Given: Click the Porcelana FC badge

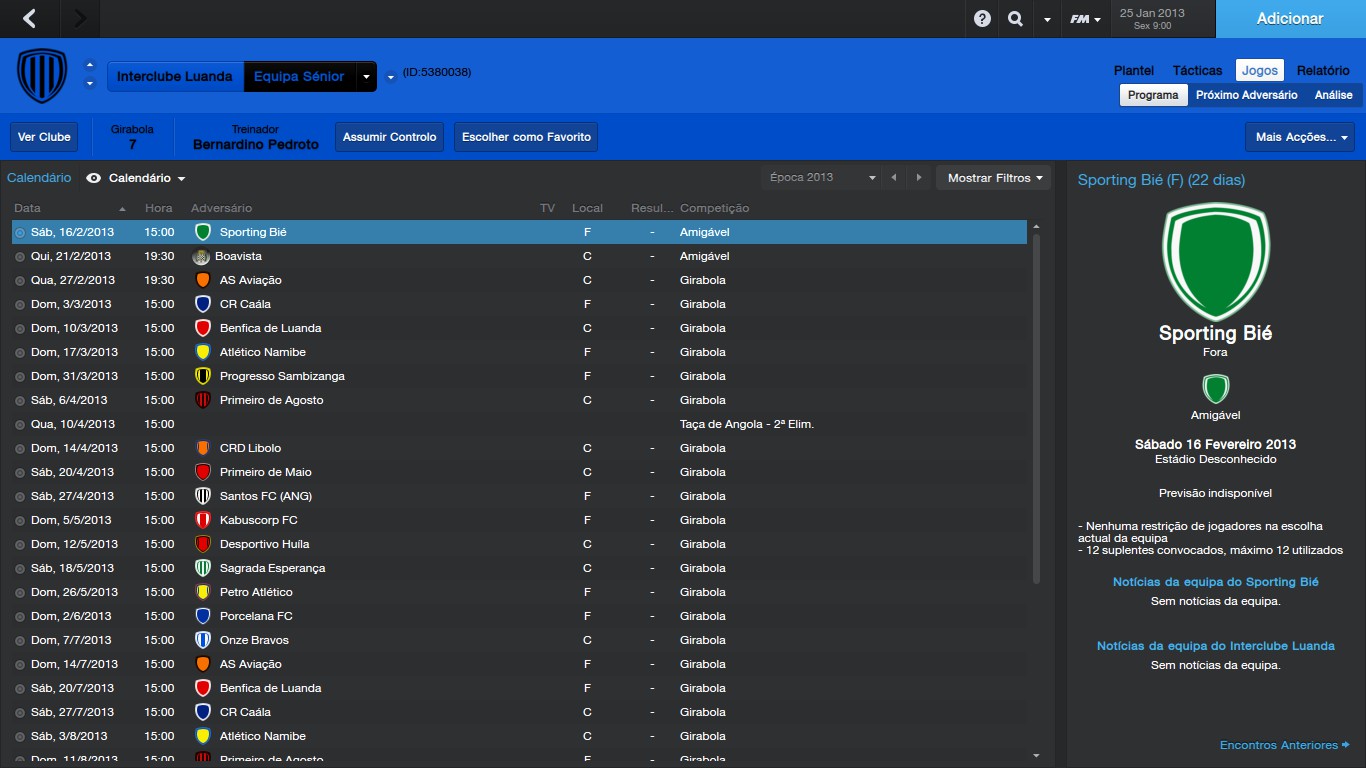Looking at the screenshot, I should click(x=203, y=616).
